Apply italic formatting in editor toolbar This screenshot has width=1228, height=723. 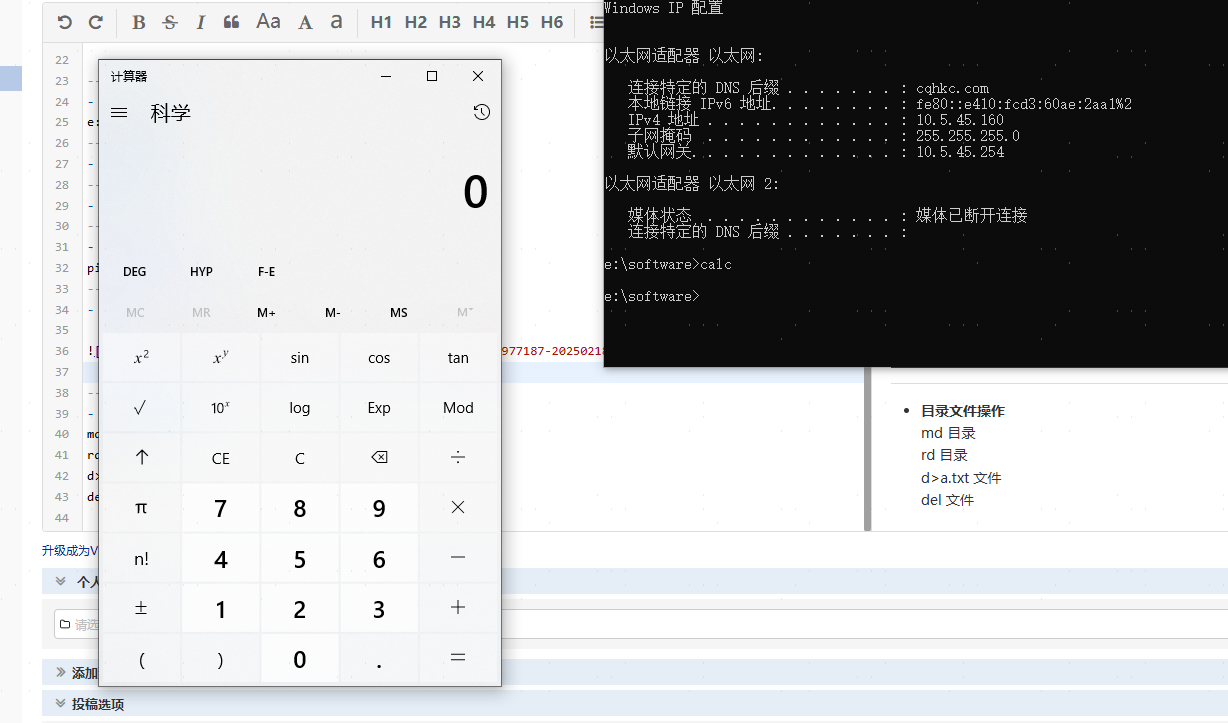click(x=201, y=22)
